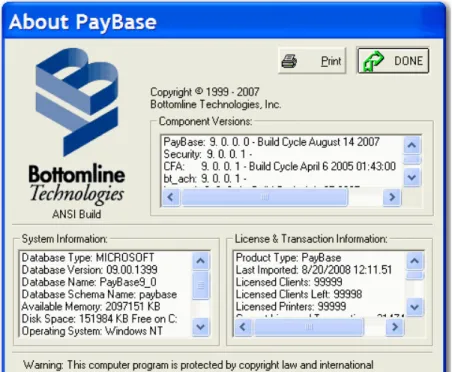Select the 'PayBase: 9. 0. 0. 0' version line
Screen dimensions: 452x372
coord(271,142)
